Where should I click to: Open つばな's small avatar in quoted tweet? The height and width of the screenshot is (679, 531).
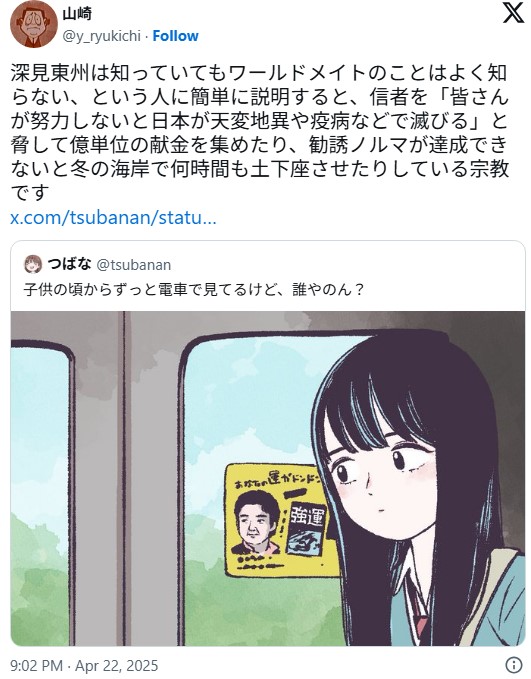click(33, 264)
